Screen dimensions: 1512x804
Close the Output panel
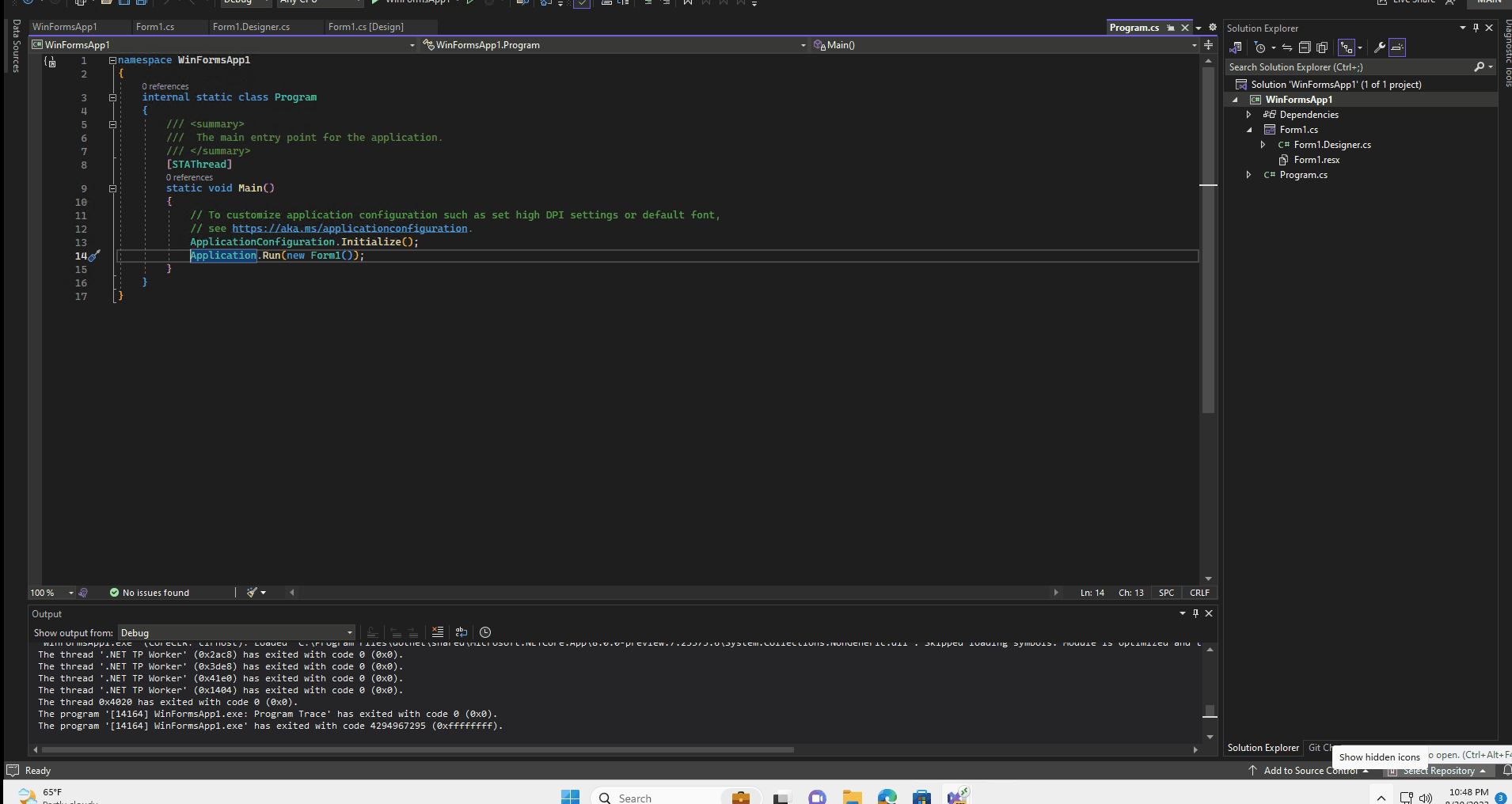point(1209,613)
